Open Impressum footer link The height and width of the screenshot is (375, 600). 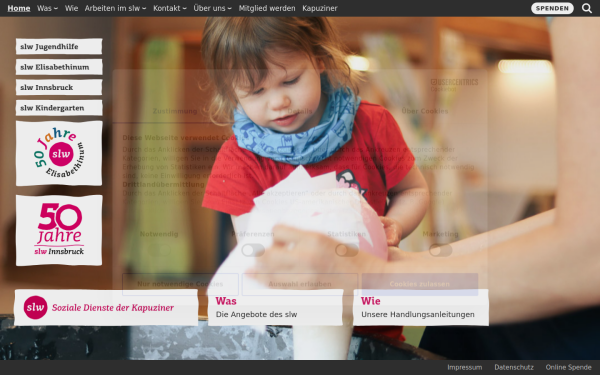pos(465,367)
